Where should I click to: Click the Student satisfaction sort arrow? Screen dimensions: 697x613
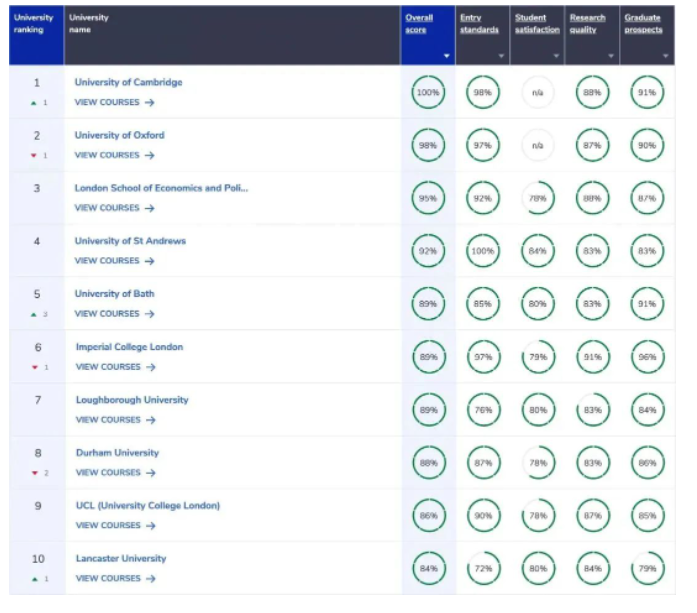(556, 56)
